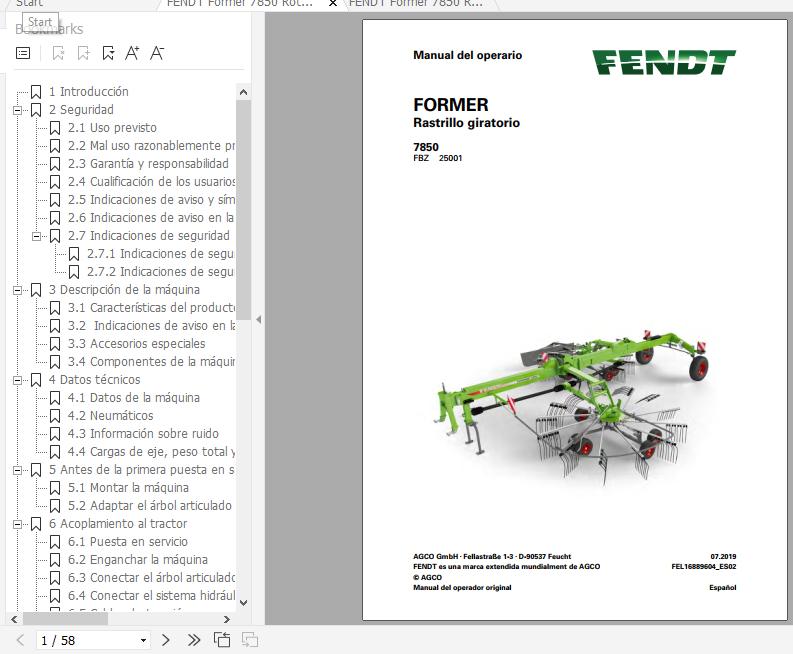The height and width of the screenshot is (654, 793).
Task: Click the delete bookmark icon
Action: point(59,53)
